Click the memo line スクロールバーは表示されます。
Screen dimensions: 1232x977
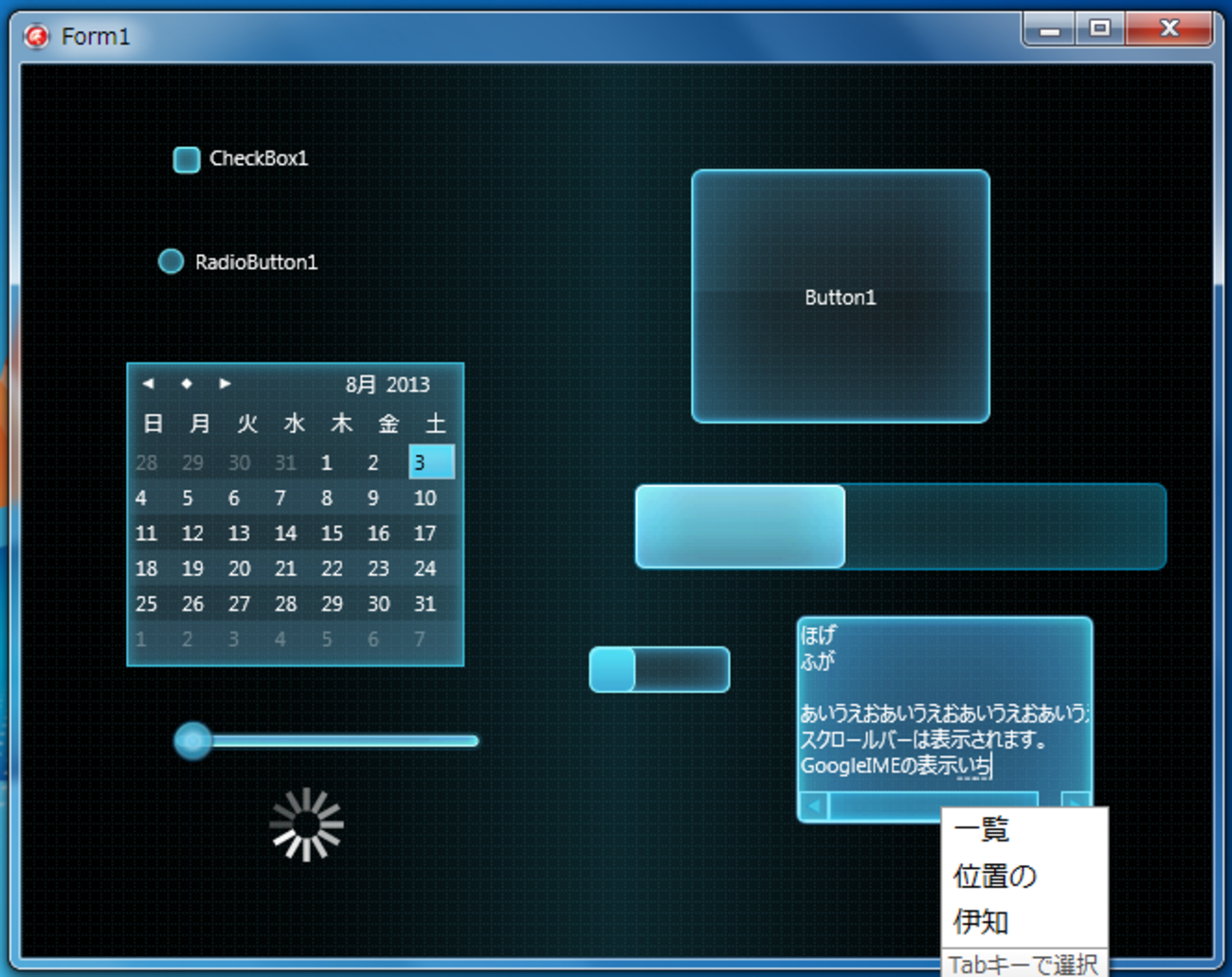pos(923,739)
